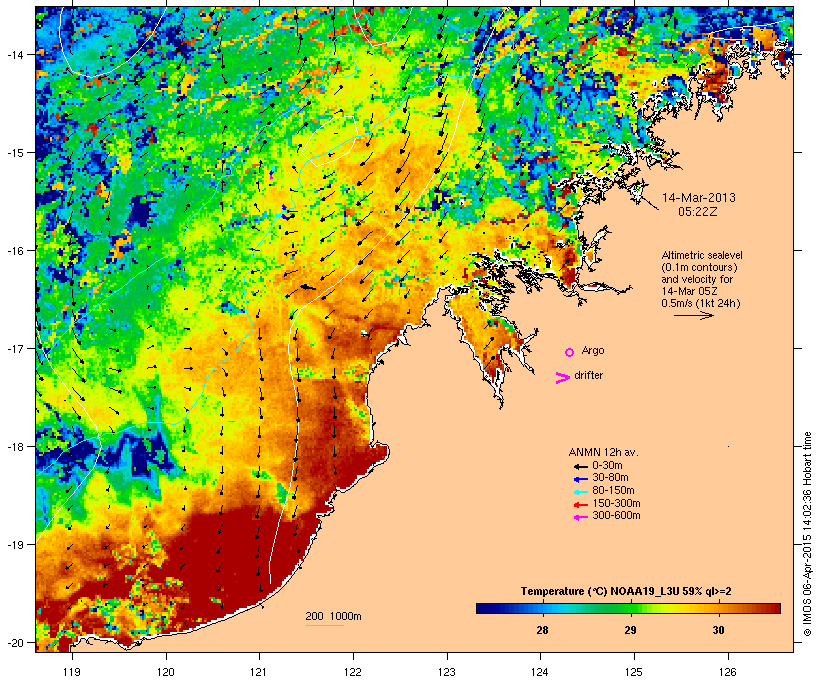Screen dimensions: 820x680
Task: Click the magenta Argo circle marker in legend
Action: 570,352
